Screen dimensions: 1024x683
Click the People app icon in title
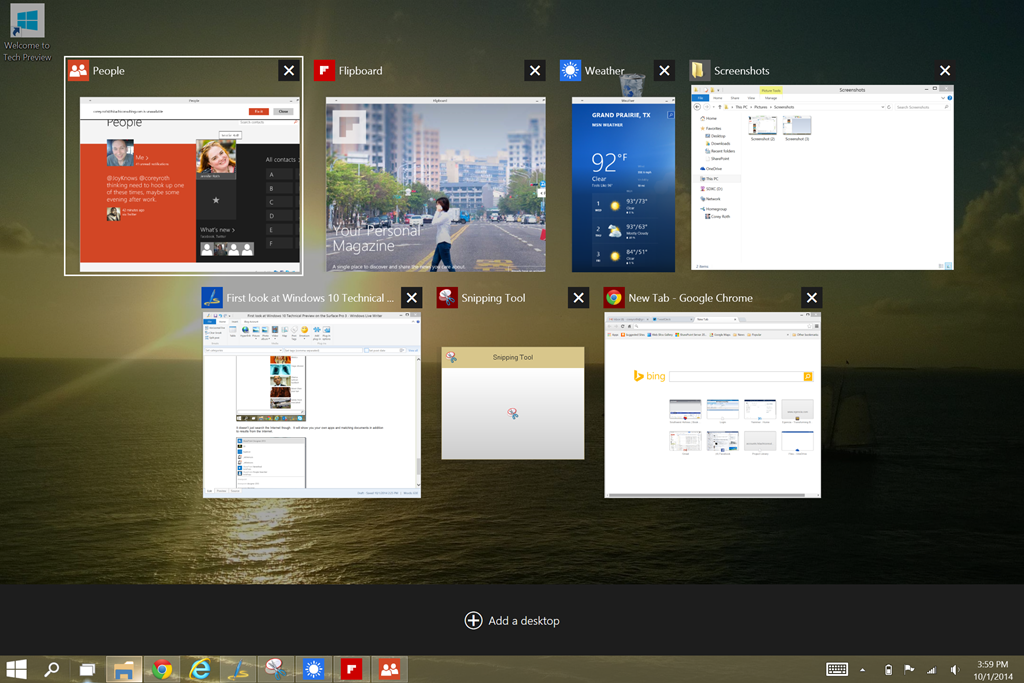[78, 71]
